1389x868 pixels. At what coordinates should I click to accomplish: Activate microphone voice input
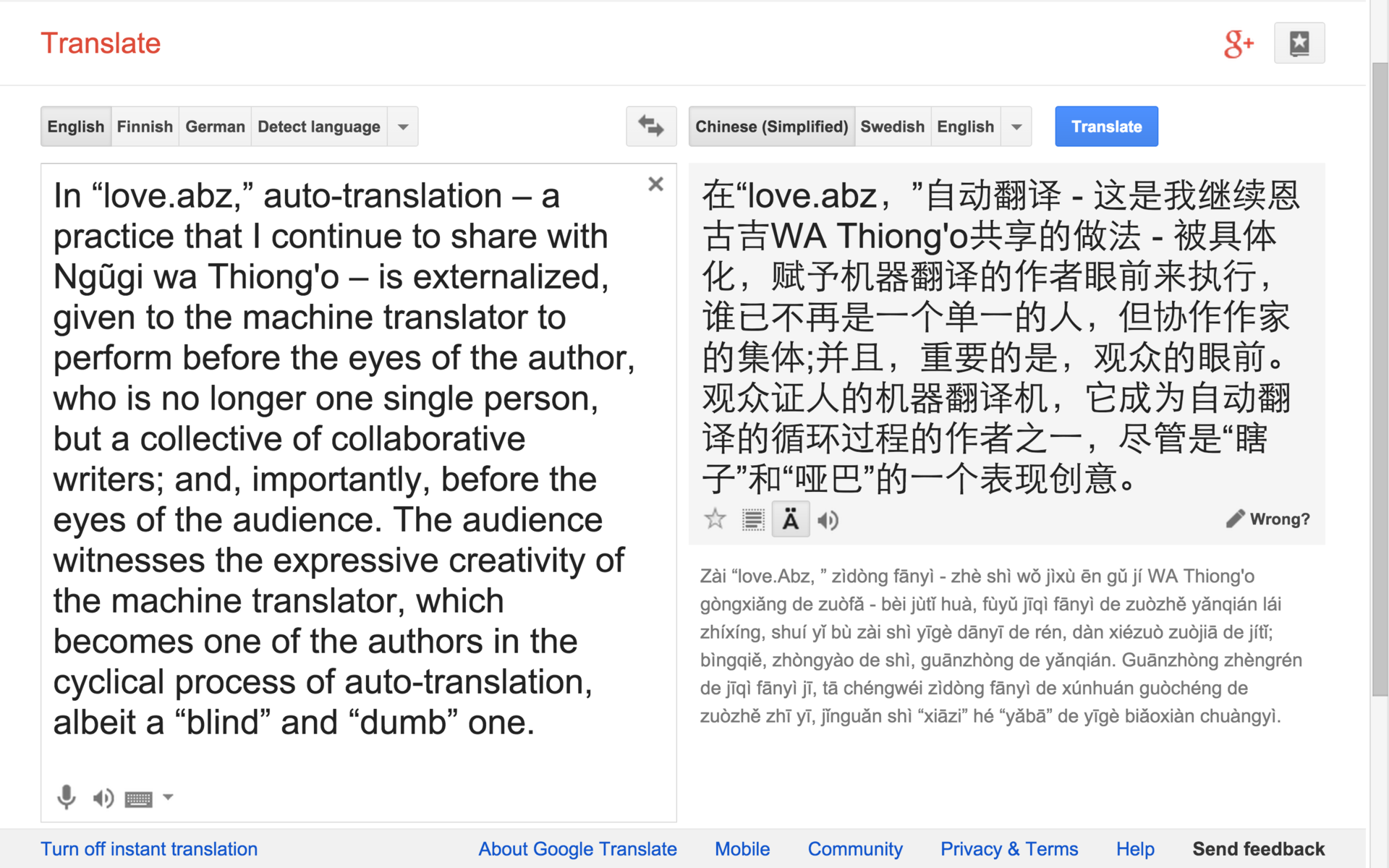66,798
